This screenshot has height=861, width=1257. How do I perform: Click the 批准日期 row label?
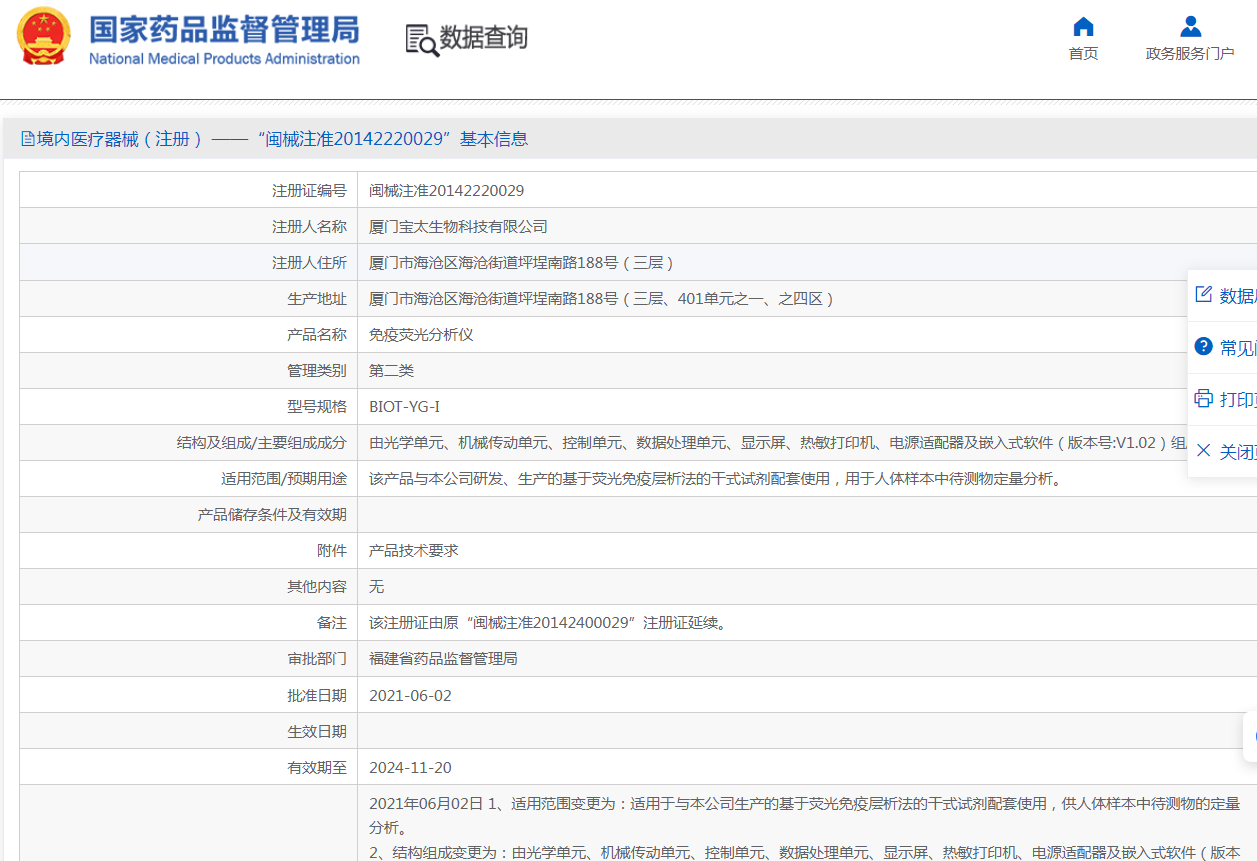317,695
